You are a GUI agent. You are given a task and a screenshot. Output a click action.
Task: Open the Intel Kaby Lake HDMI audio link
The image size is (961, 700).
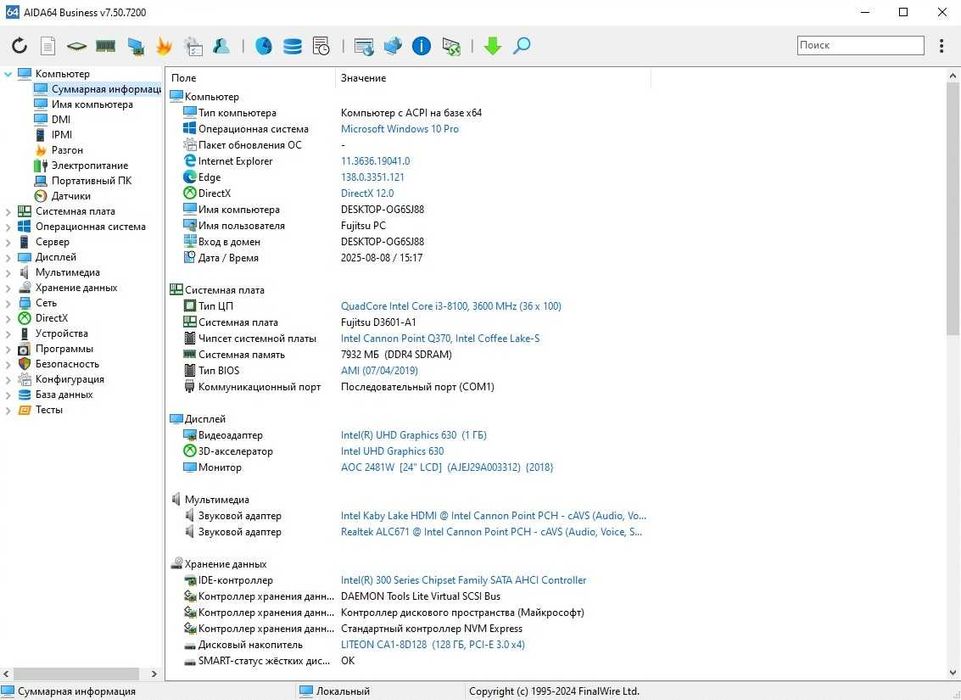pyautogui.click(x=493, y=516)
